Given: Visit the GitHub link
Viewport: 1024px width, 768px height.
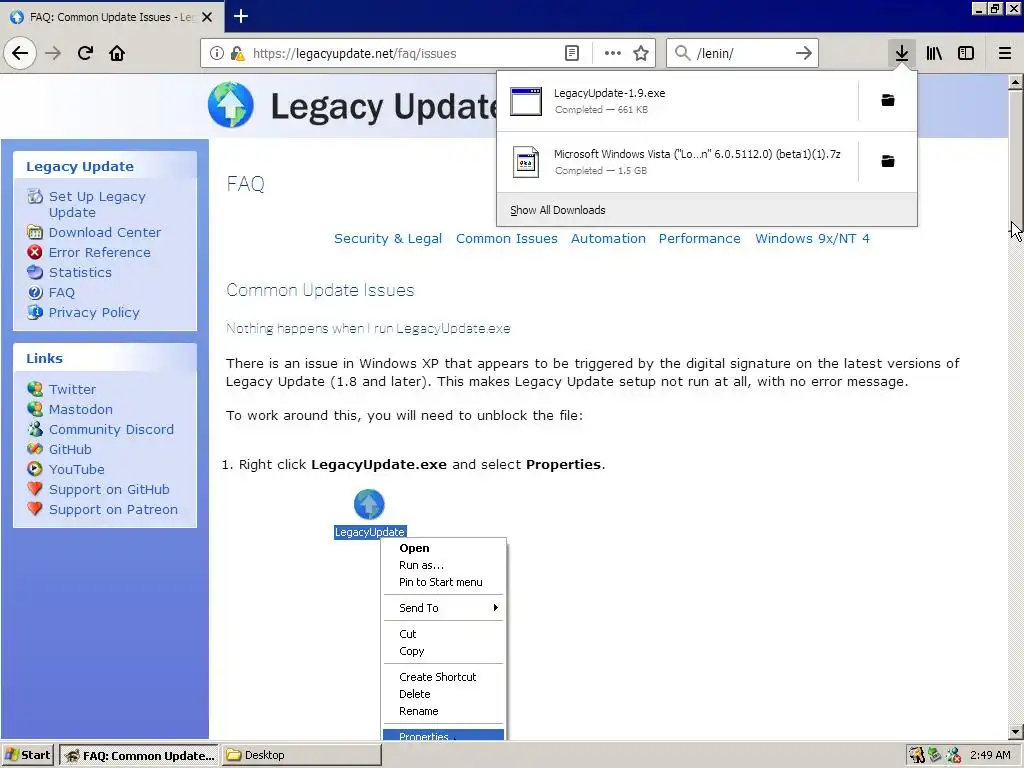Looking at the screenshot, I should point(70,449).
